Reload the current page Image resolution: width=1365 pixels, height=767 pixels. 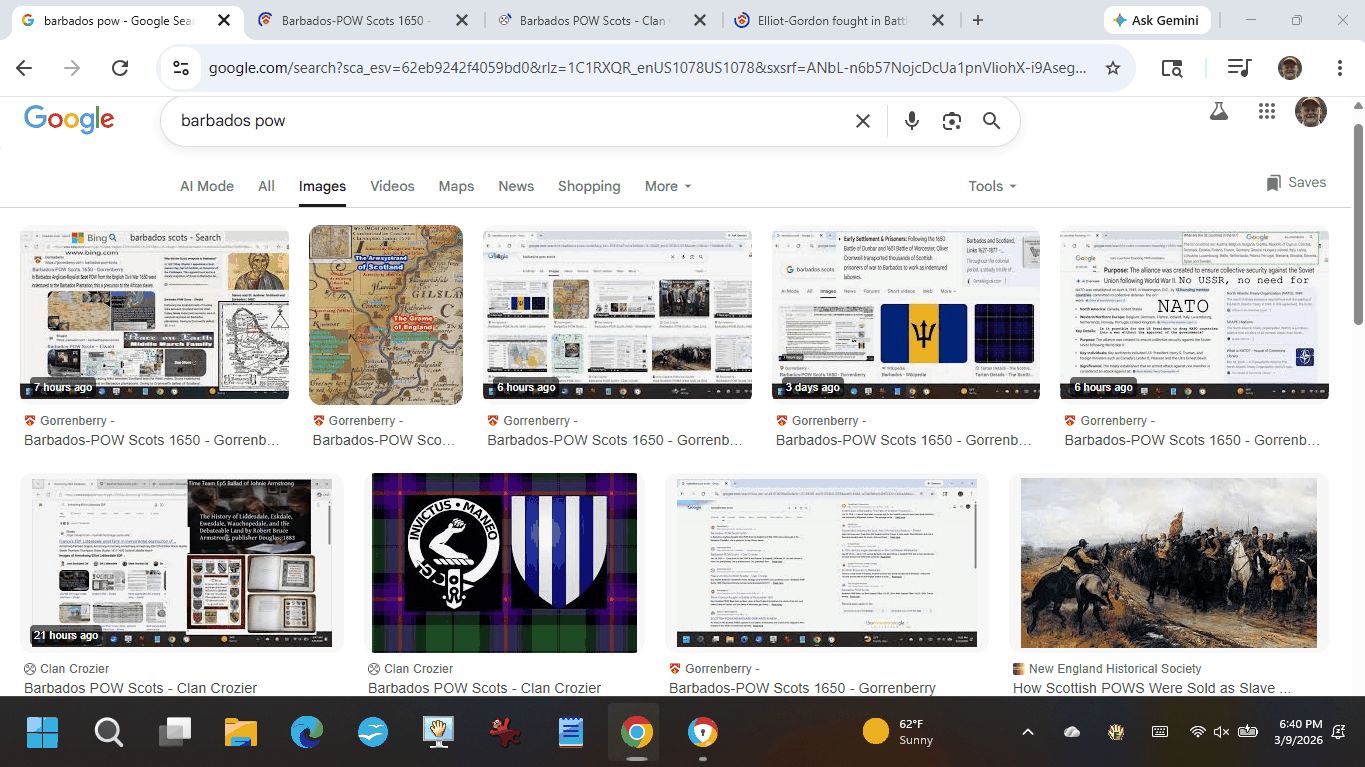(x=120, y=68)
